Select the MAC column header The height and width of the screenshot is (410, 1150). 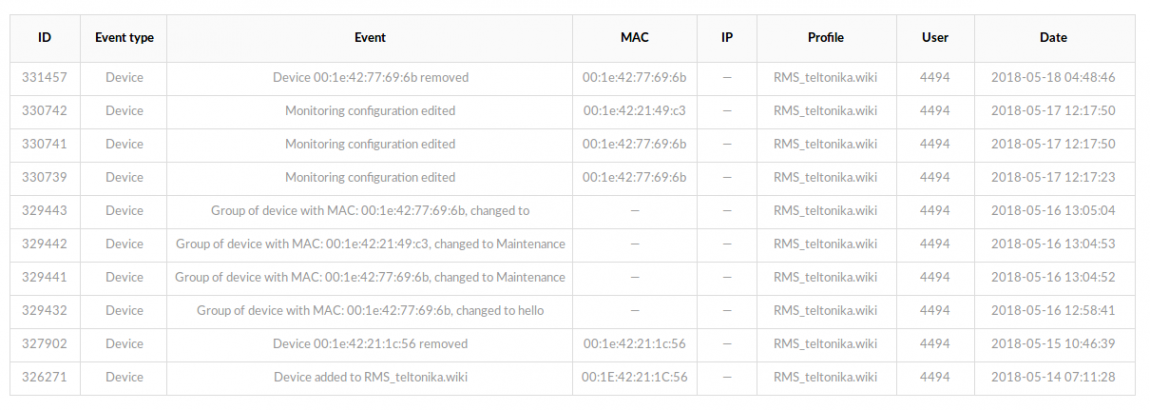point(634,38)
